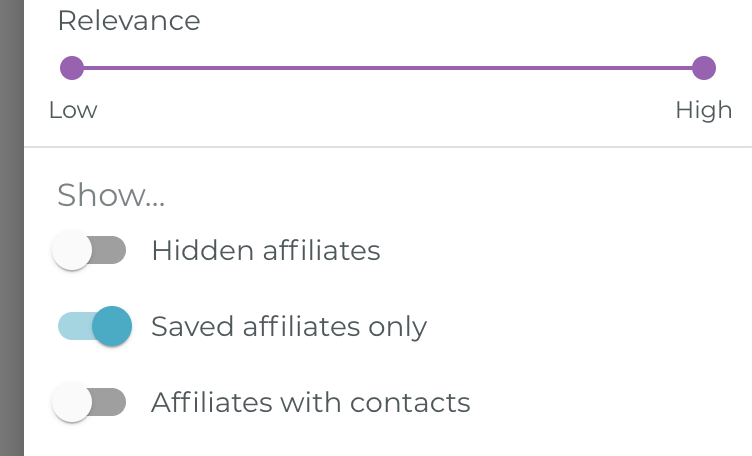Click the "Affiliates with contacts" label text
Image resolution: width=752 pixels, height=456 pixels.
click(x=311, y=403)
